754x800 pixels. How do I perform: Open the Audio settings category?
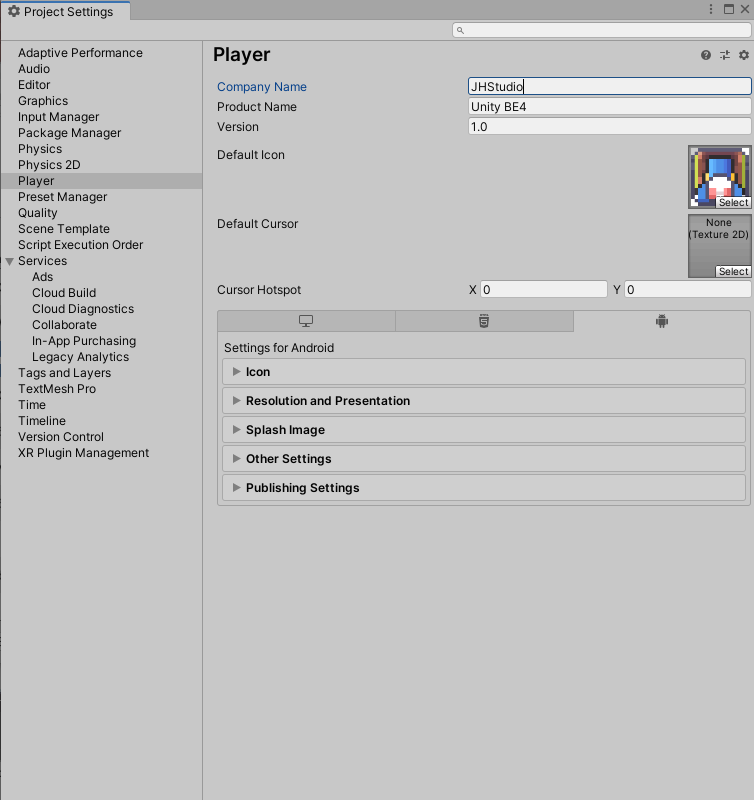pos(34,69)
